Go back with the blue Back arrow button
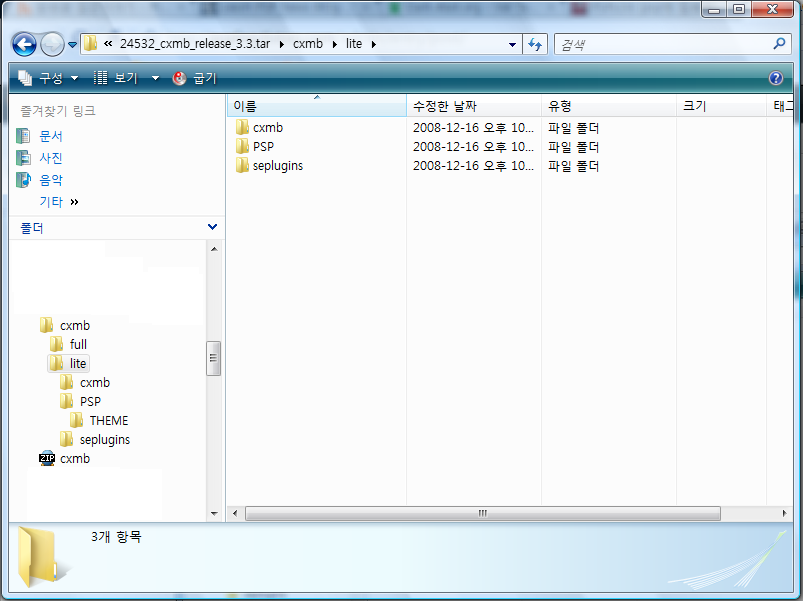Image resolution: width=803 pixels, height=601 pixels. click(24, 45)
